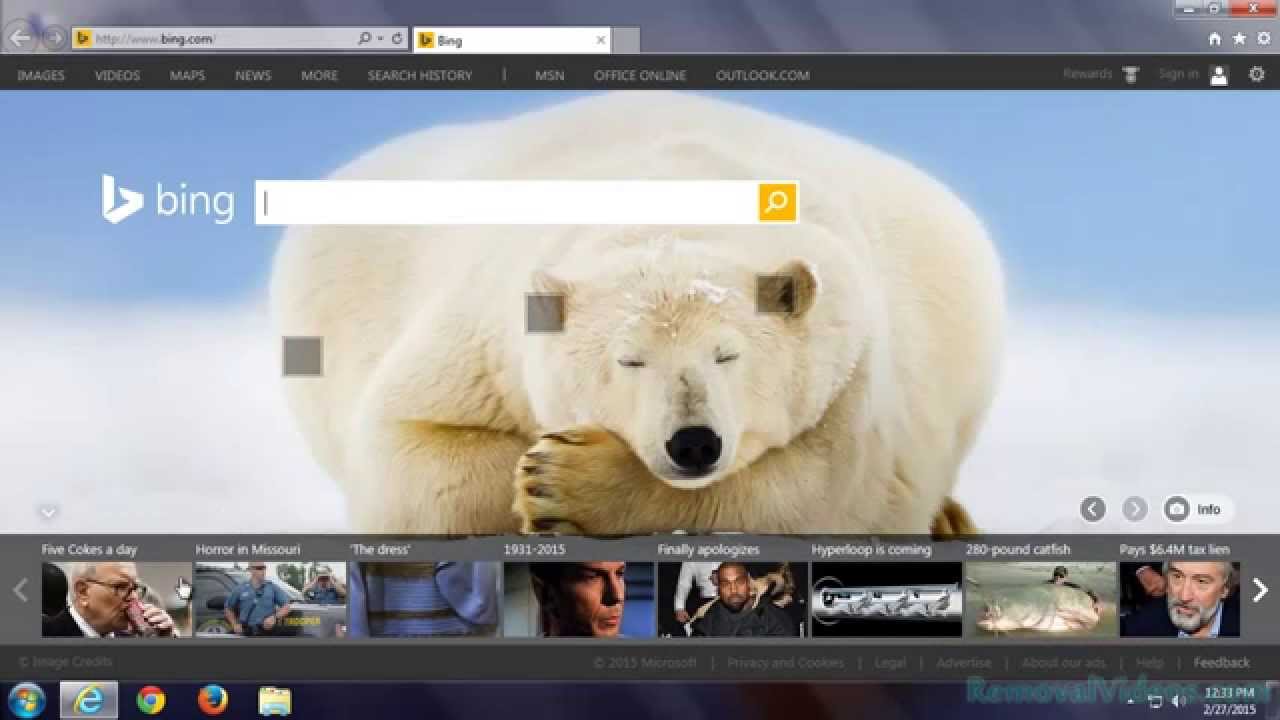Open the 'Finally apologizes' story thumbnail

pos(732,599)
